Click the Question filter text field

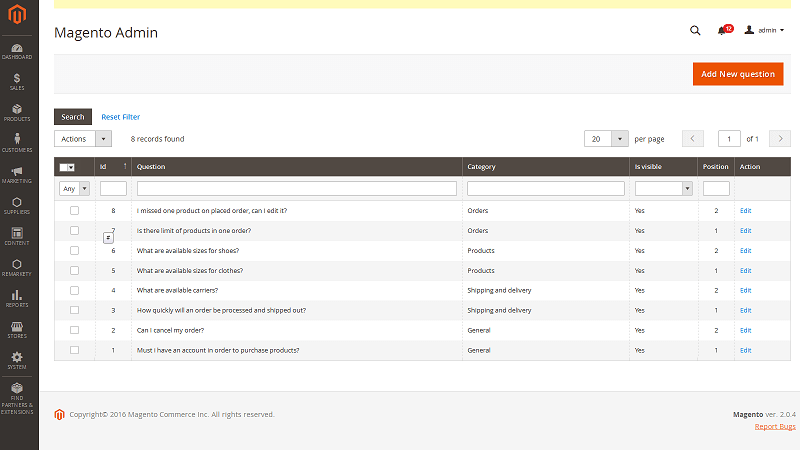(x=296, y=188)
